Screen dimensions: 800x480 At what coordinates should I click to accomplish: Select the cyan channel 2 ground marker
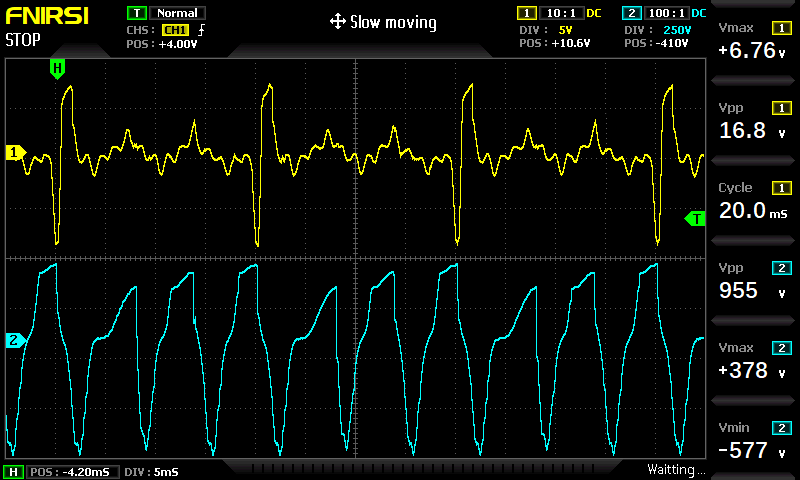point(14,341)
